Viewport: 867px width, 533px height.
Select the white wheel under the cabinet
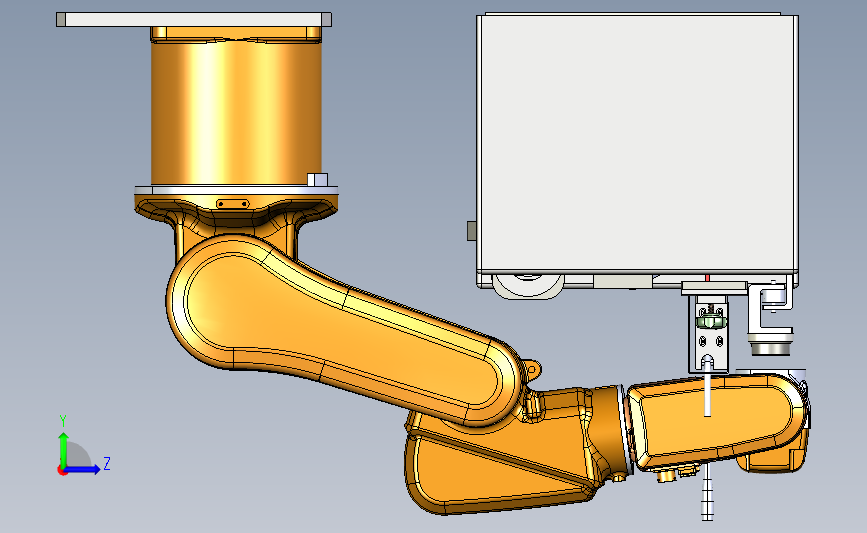tap(527, 286)
